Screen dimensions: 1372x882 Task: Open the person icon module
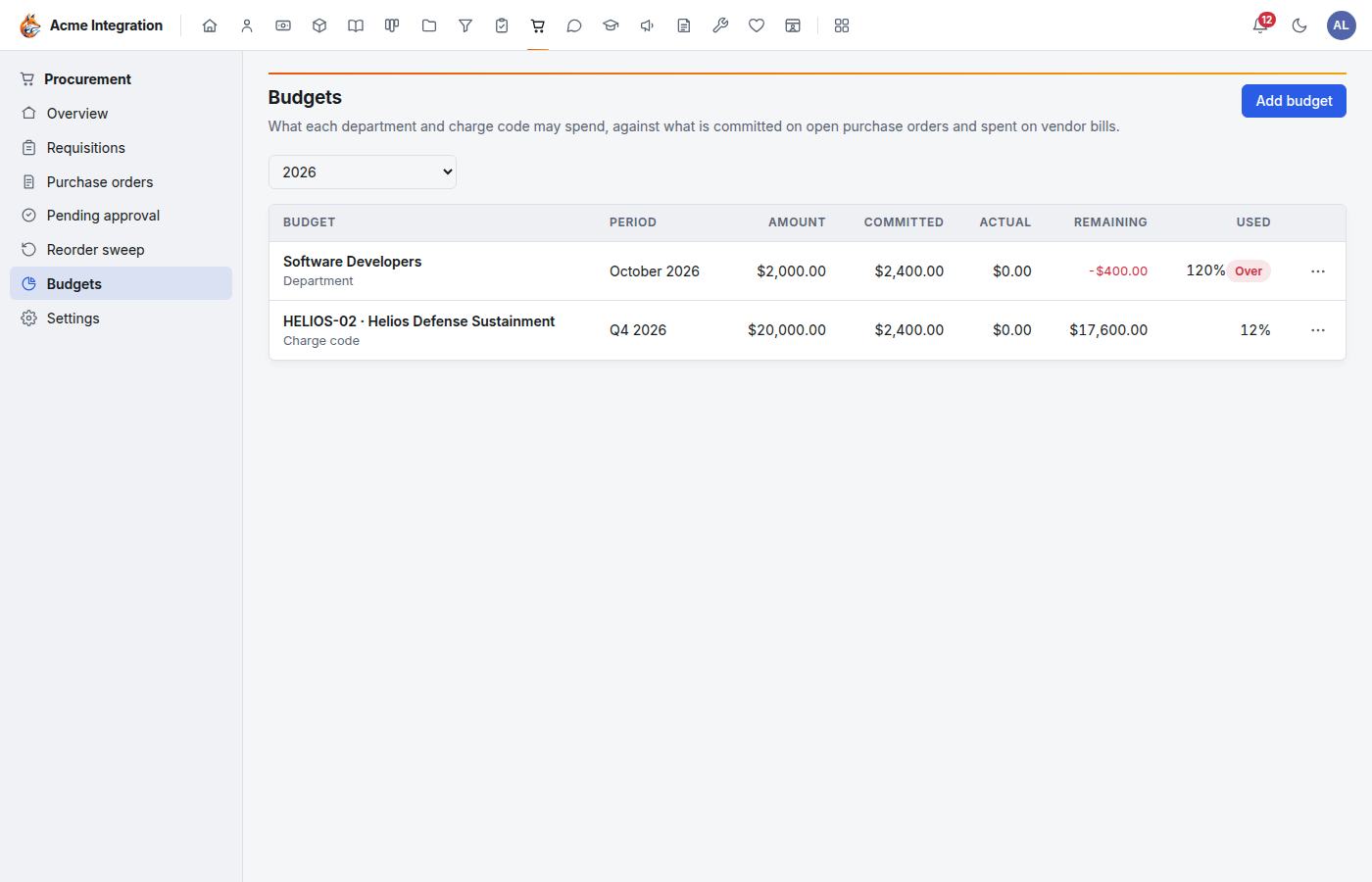click(x=247, y=25)
